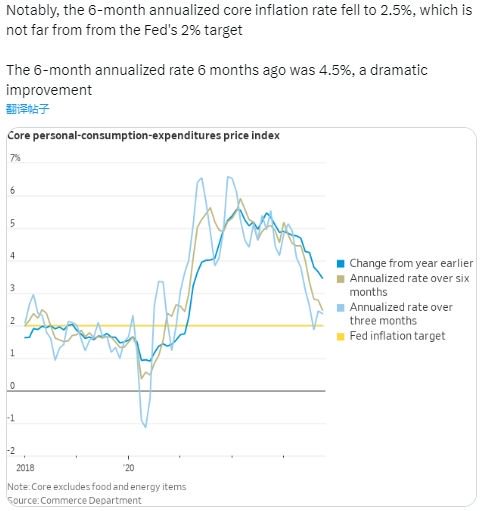Click the 'Source: Commerce Department' text
Viewport: 486px width, 511px height.
click(74, 500)
